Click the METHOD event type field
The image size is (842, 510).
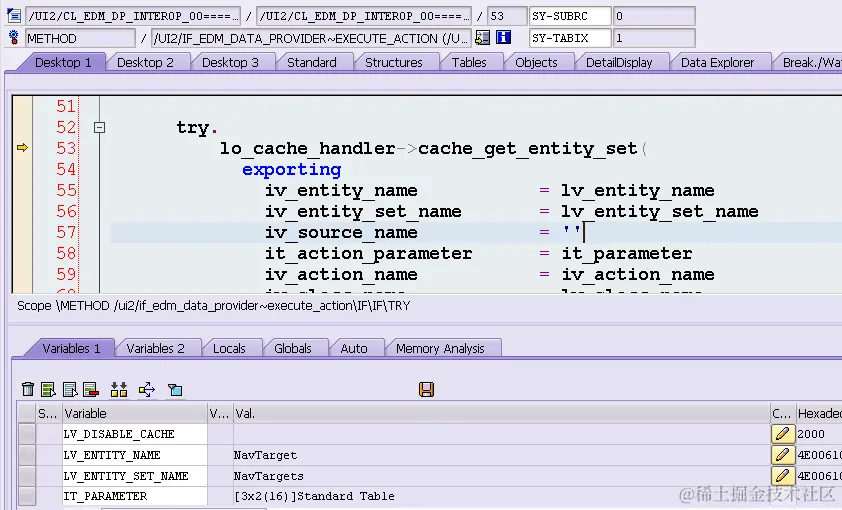(x=80, y=38)
